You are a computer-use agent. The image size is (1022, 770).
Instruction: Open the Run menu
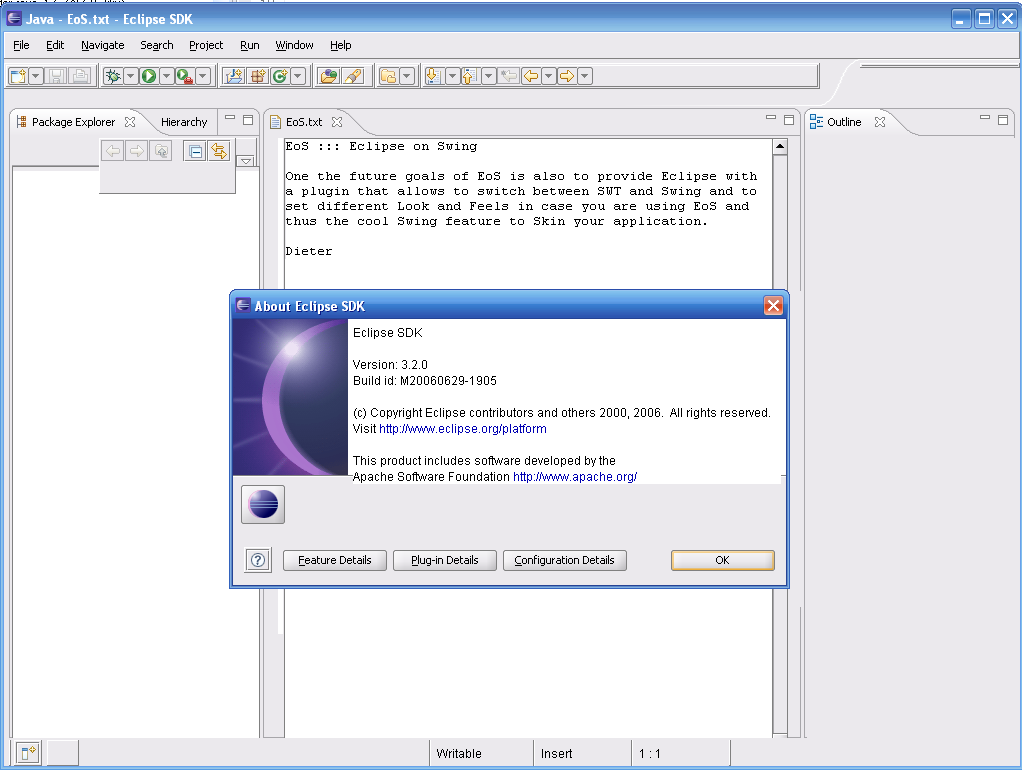pyautogui.click(x=250, y=45)
